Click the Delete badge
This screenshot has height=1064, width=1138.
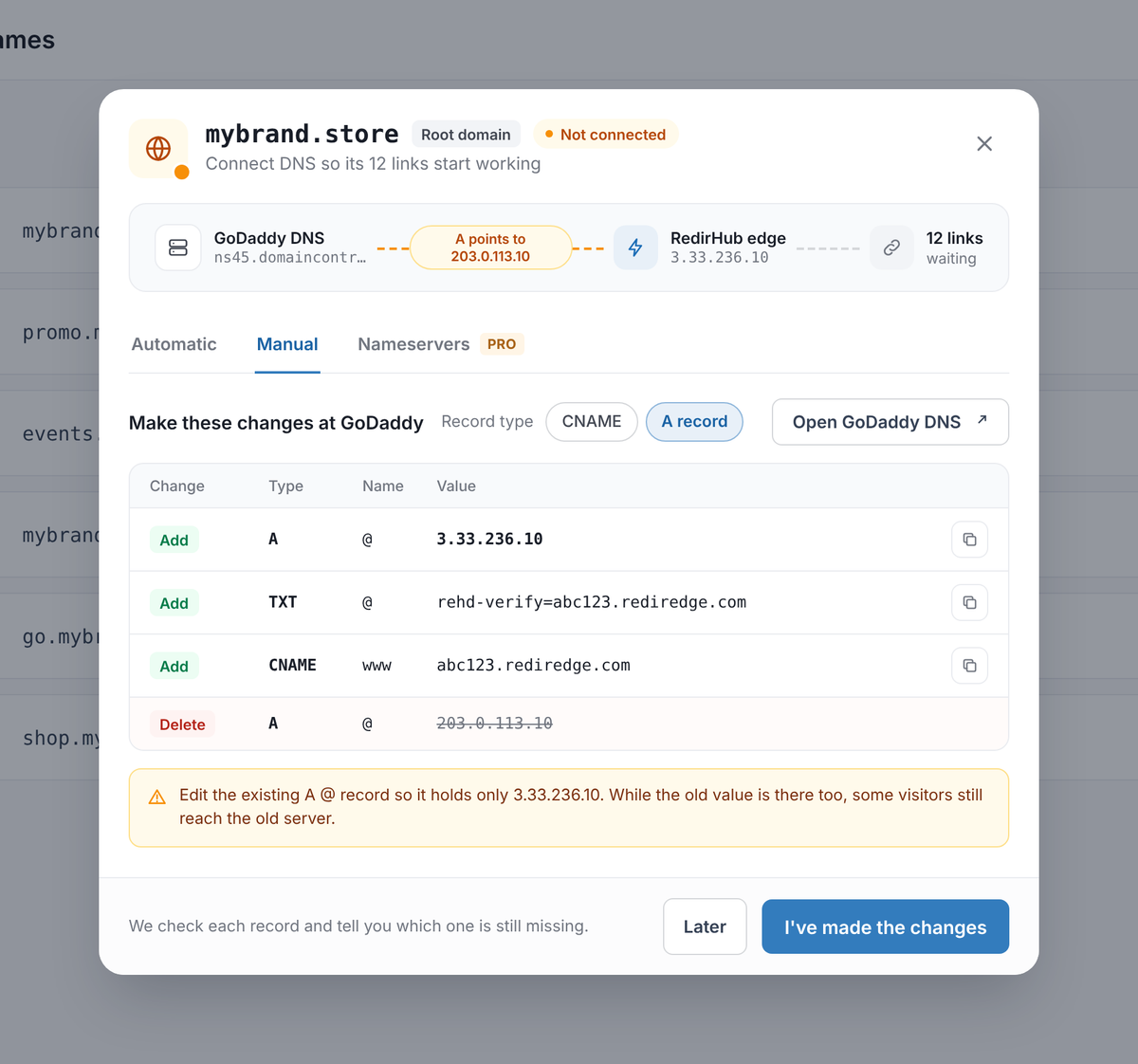[182, 725]
